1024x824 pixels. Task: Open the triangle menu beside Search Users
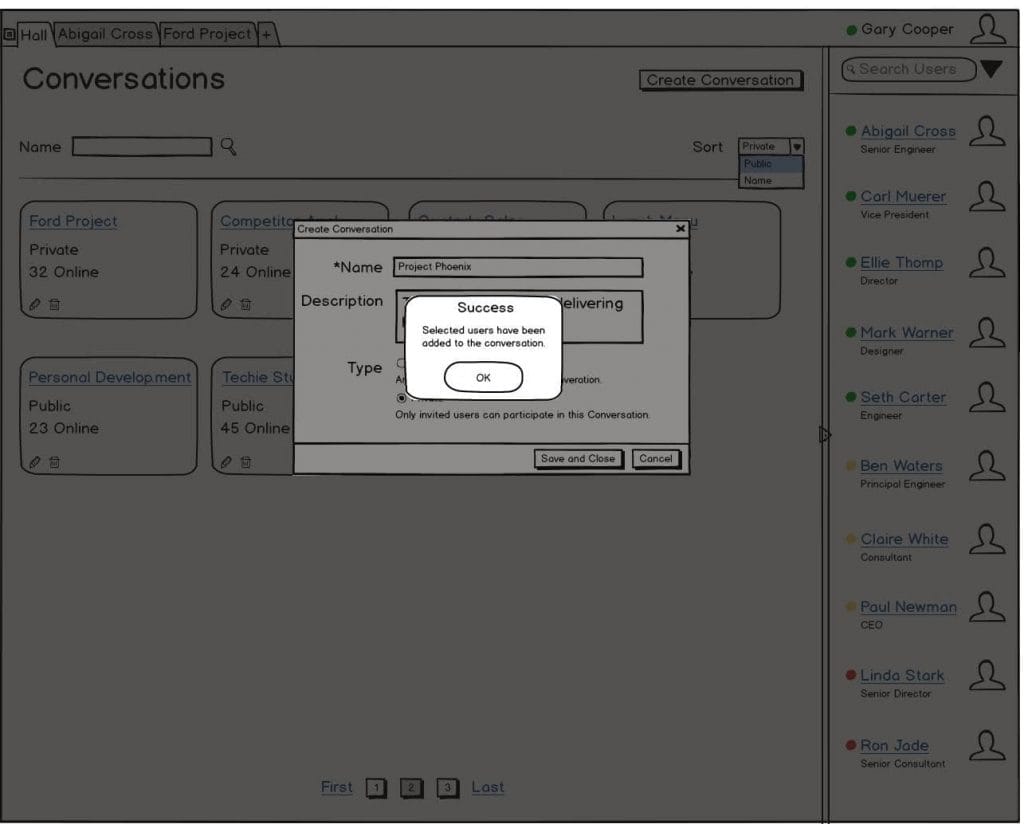pyautogui.click(x=991, y=69)
